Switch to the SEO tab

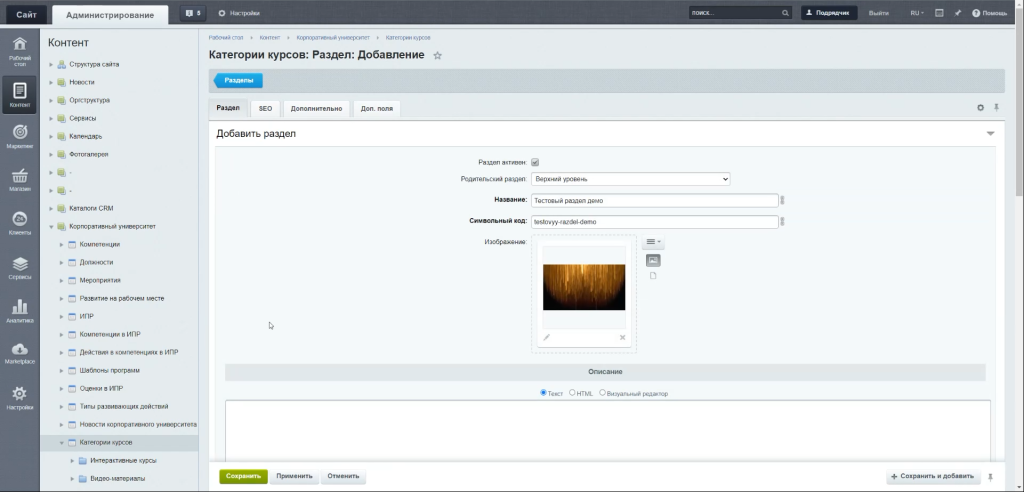[265, 108]
